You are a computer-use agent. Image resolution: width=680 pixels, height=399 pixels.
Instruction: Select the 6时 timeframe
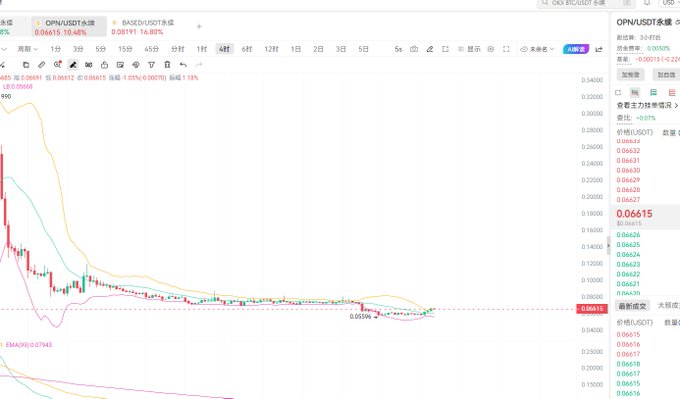(x=247, y=49)
